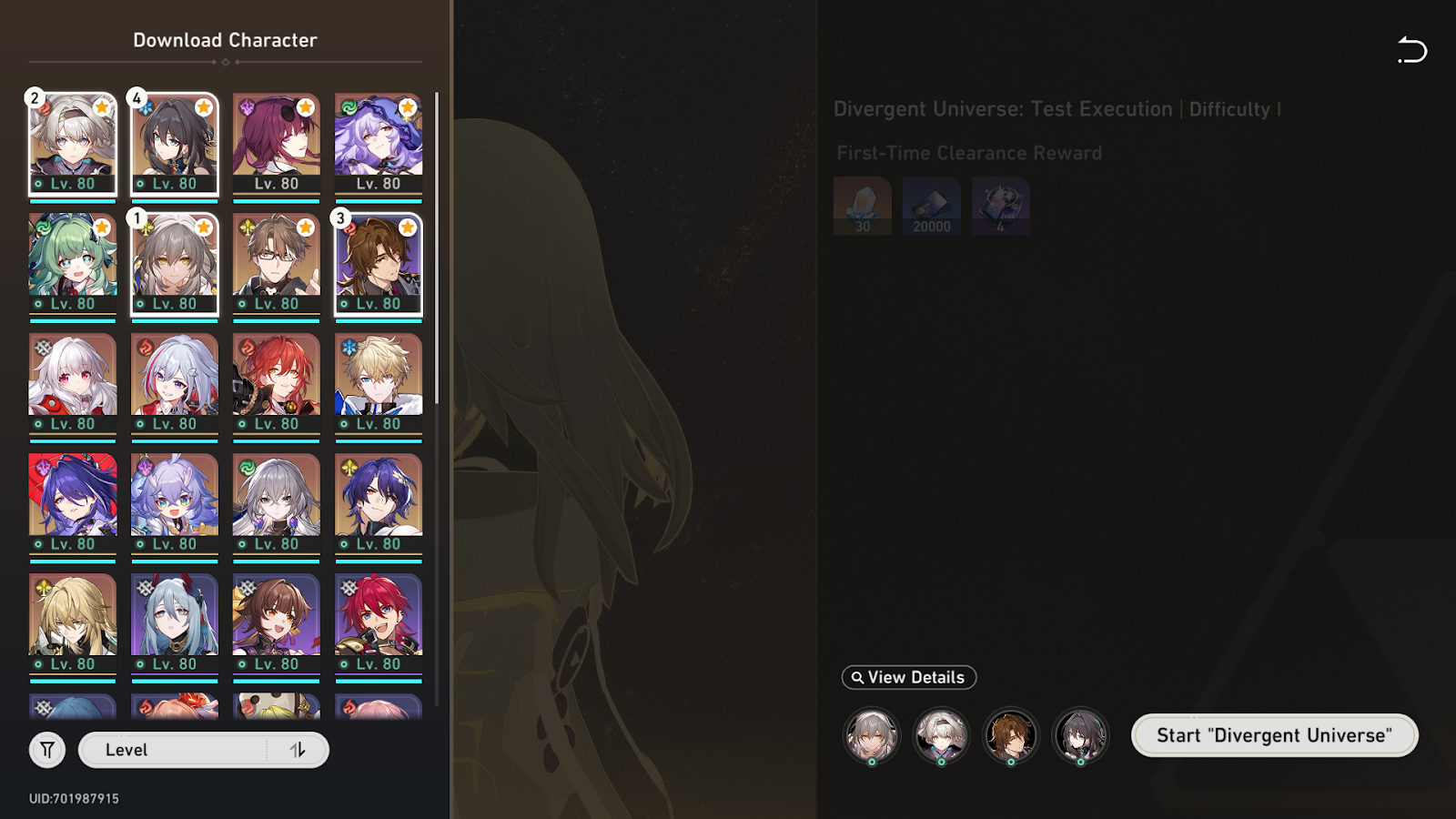Select the last team slot dark-haired portrait
The width and height of the screenshot is (1456, 819).
(x=1081, y=735)
